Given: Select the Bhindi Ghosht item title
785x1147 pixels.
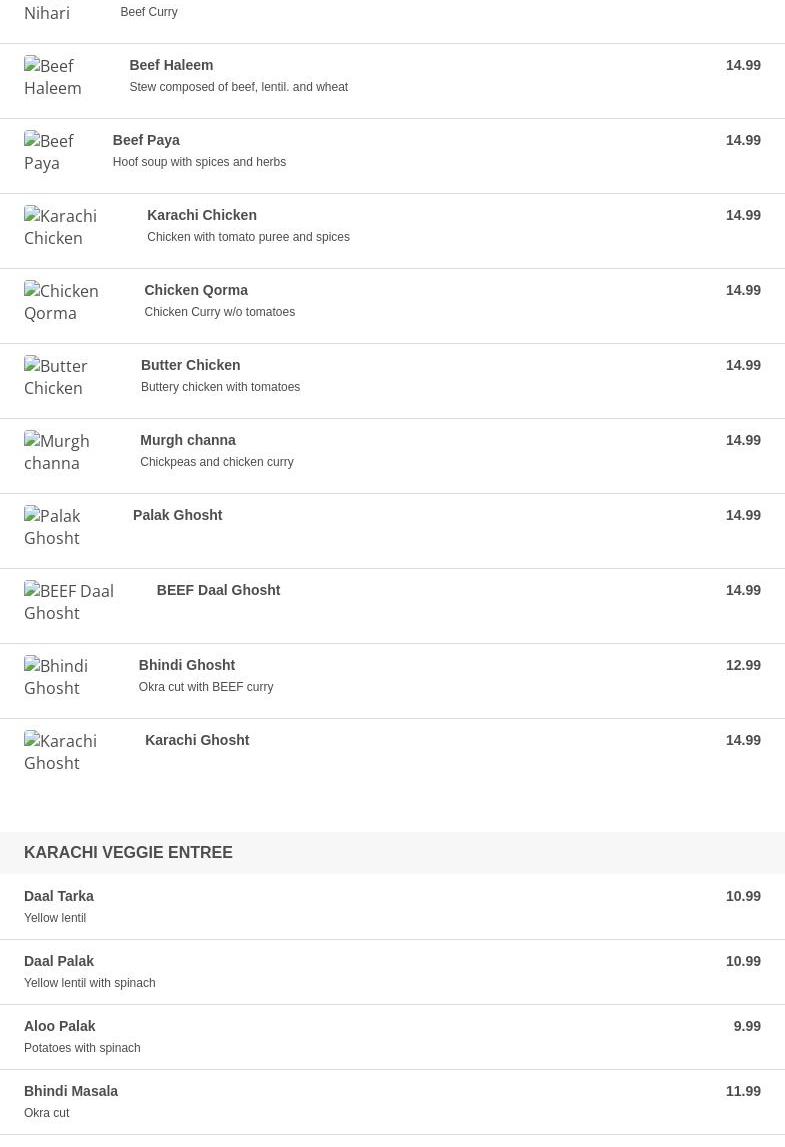Looking at the screenshot, I should pos(186,665).
